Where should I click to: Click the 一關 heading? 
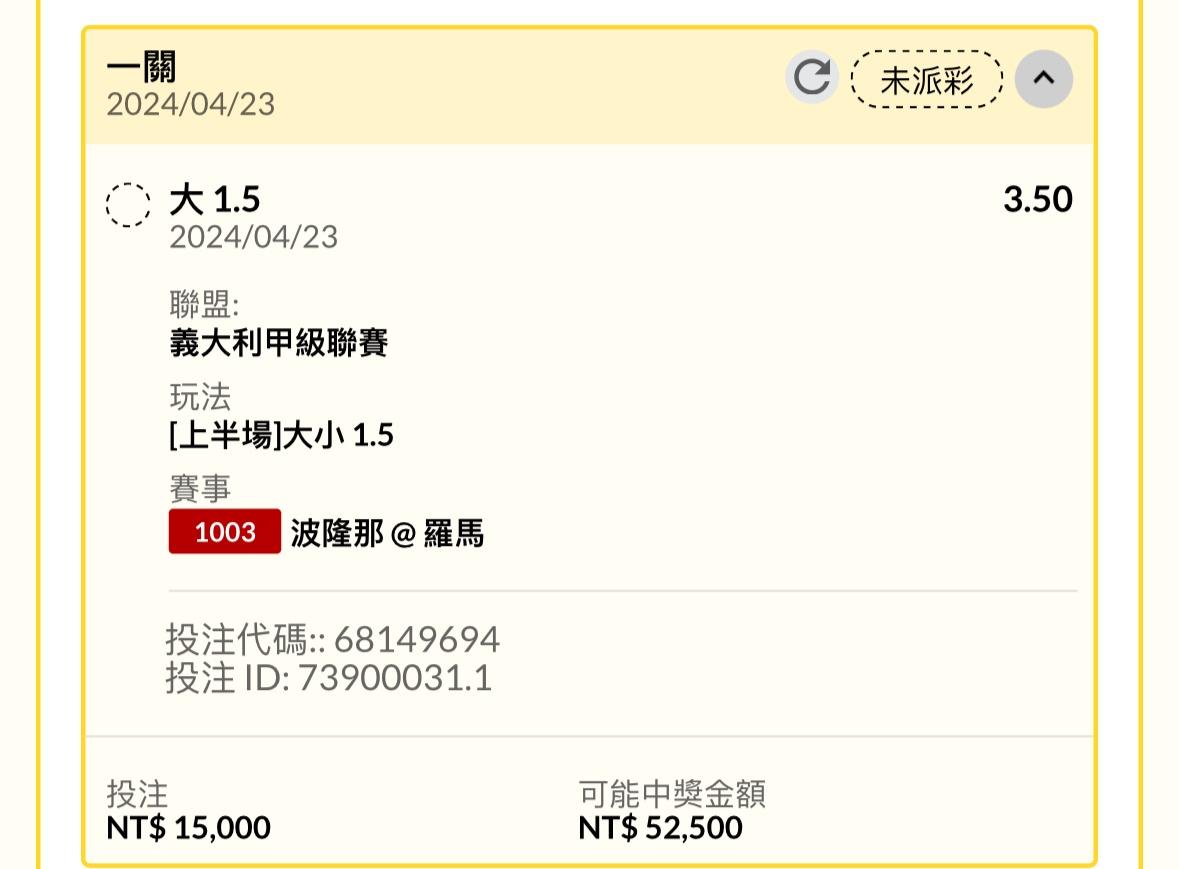click(142, 67)
